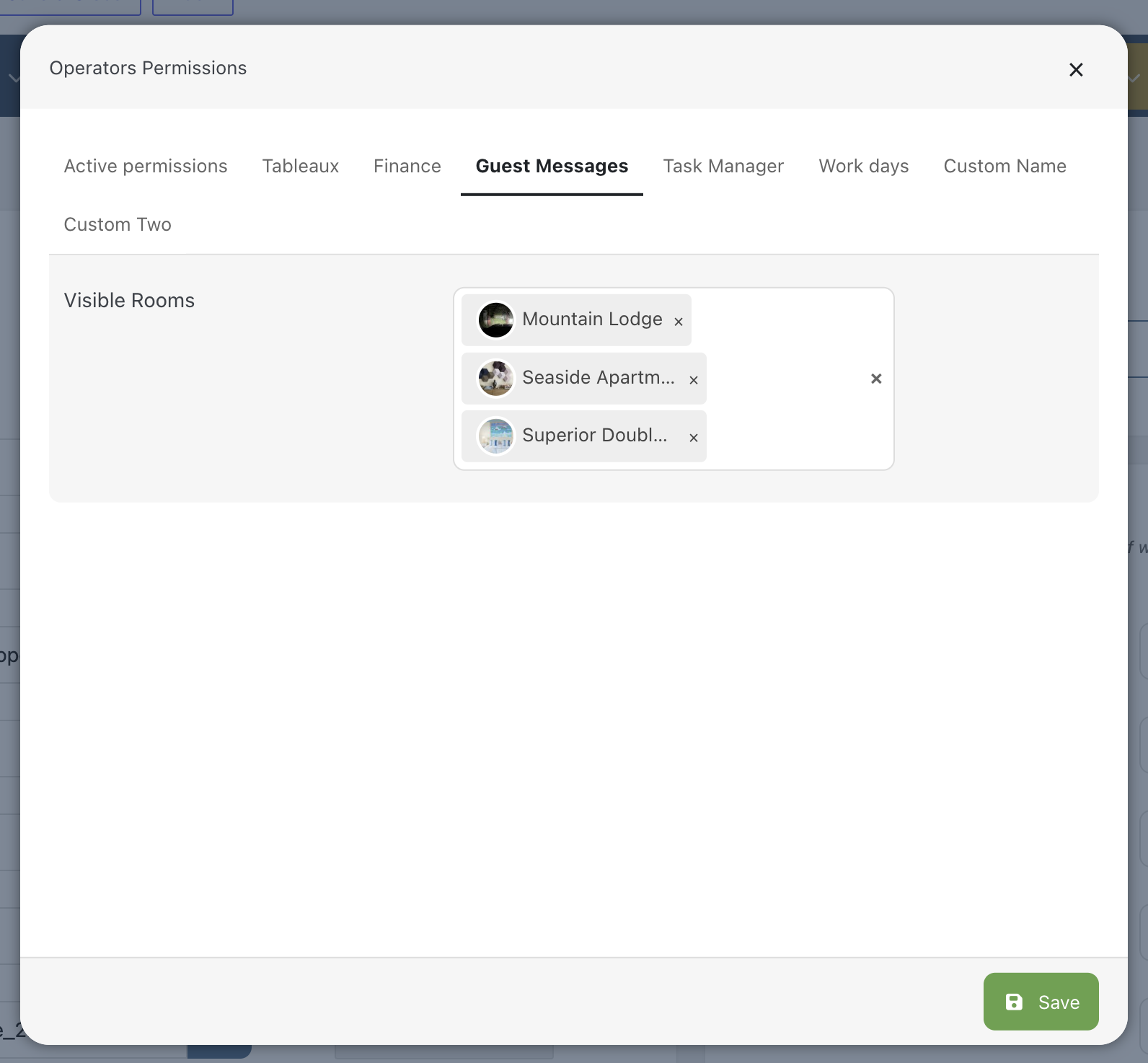Select the Guest Messages tab
The height and width of the screenshot is (1063, 1148).
(552, 166)
